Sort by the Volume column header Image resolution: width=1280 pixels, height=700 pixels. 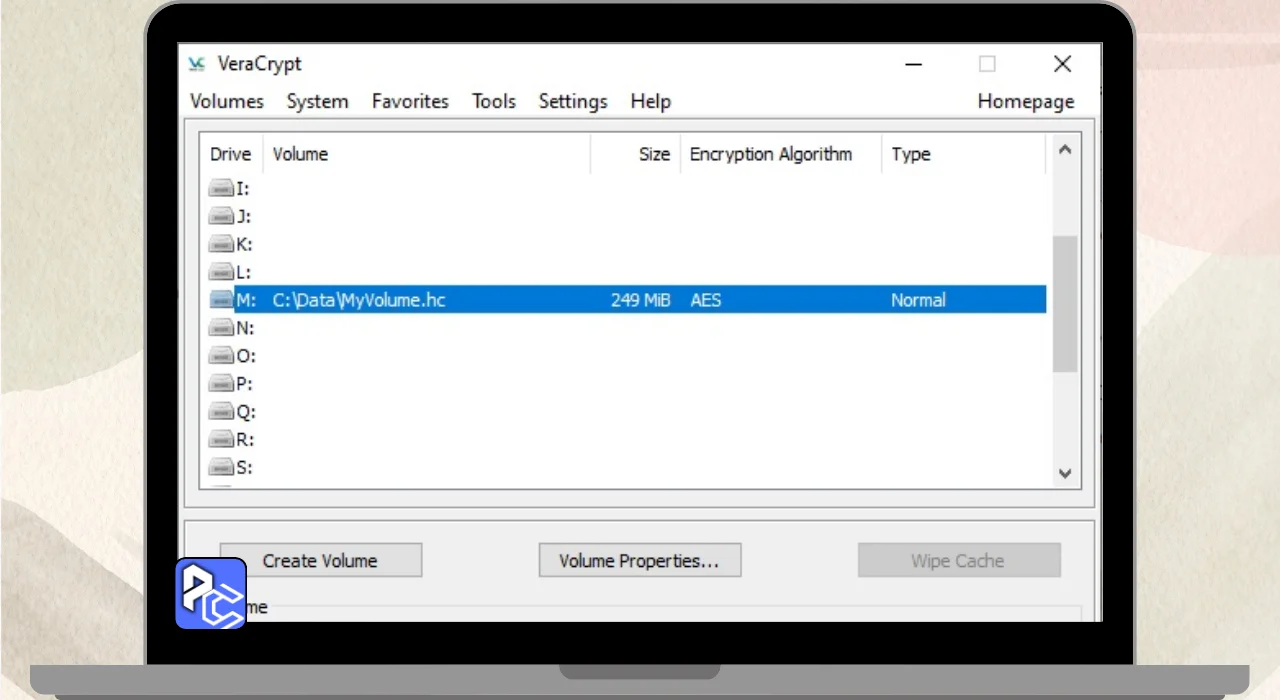(426, 154)
